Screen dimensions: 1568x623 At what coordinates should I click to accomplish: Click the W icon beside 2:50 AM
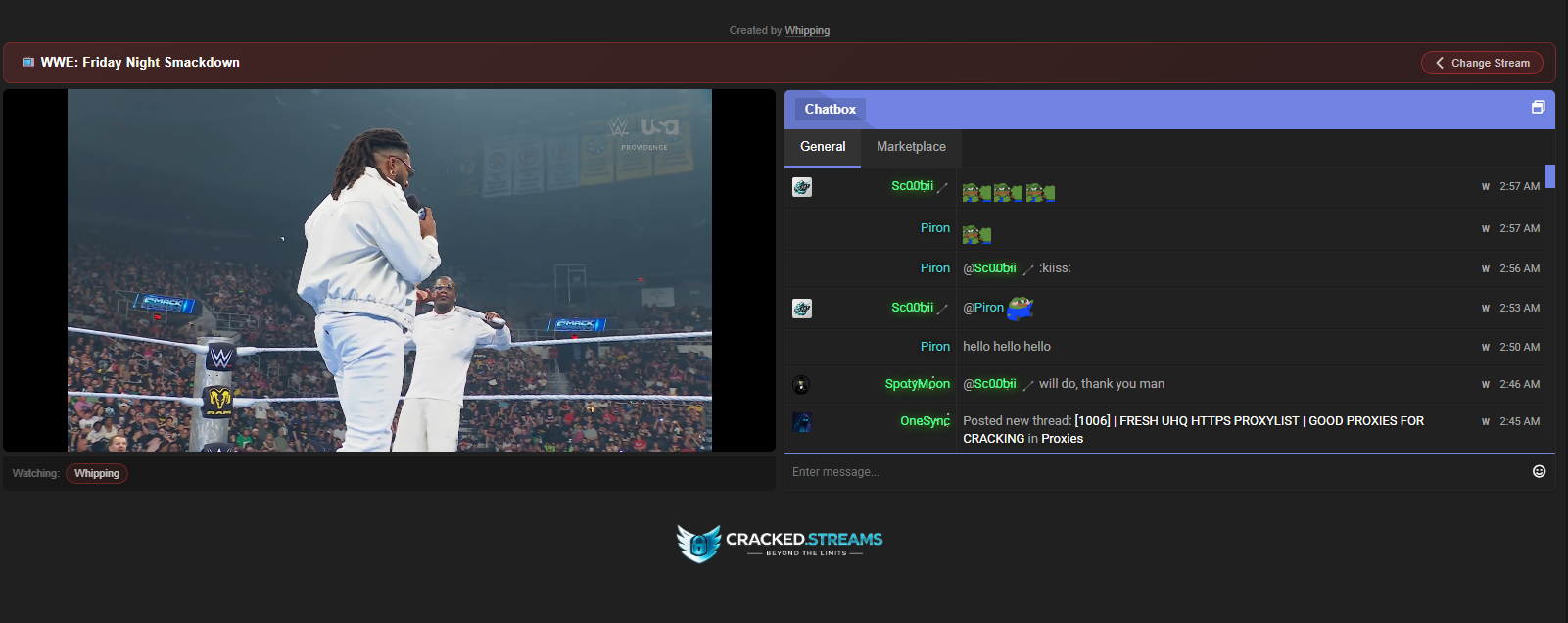click(x=1486, y=348)
